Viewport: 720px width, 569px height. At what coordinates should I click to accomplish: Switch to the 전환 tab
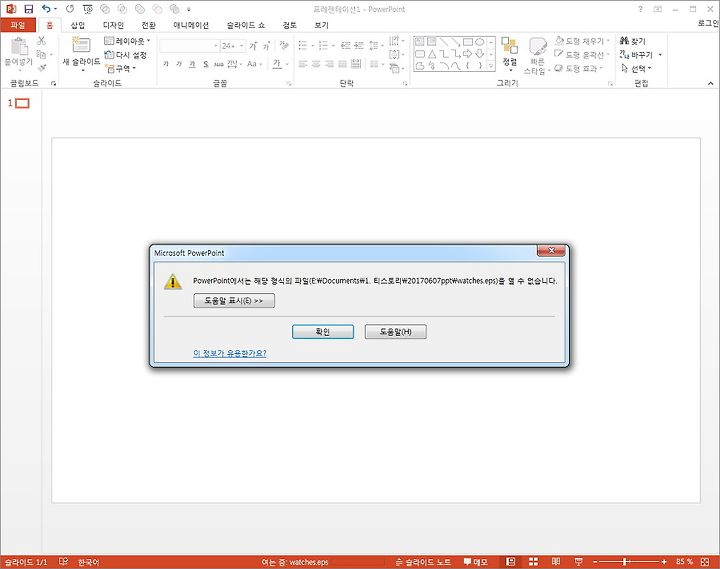[148, 25]
